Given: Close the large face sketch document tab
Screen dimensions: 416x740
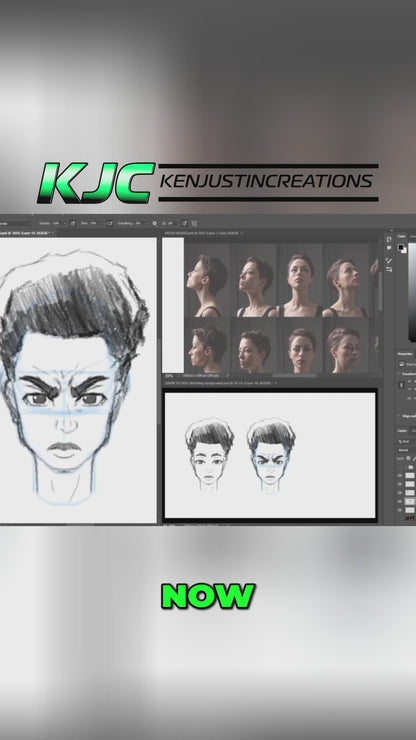Looking at the screenshot, I should pos(52,233).
